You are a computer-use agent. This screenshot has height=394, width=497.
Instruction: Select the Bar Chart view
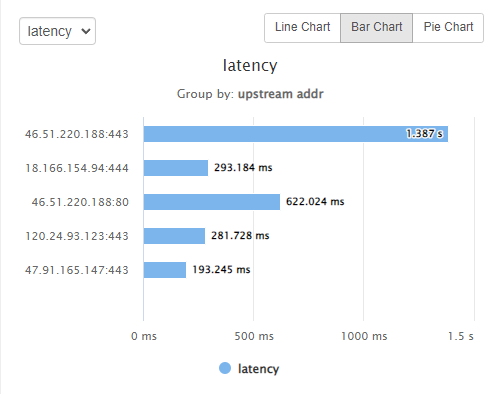(376, 28)
